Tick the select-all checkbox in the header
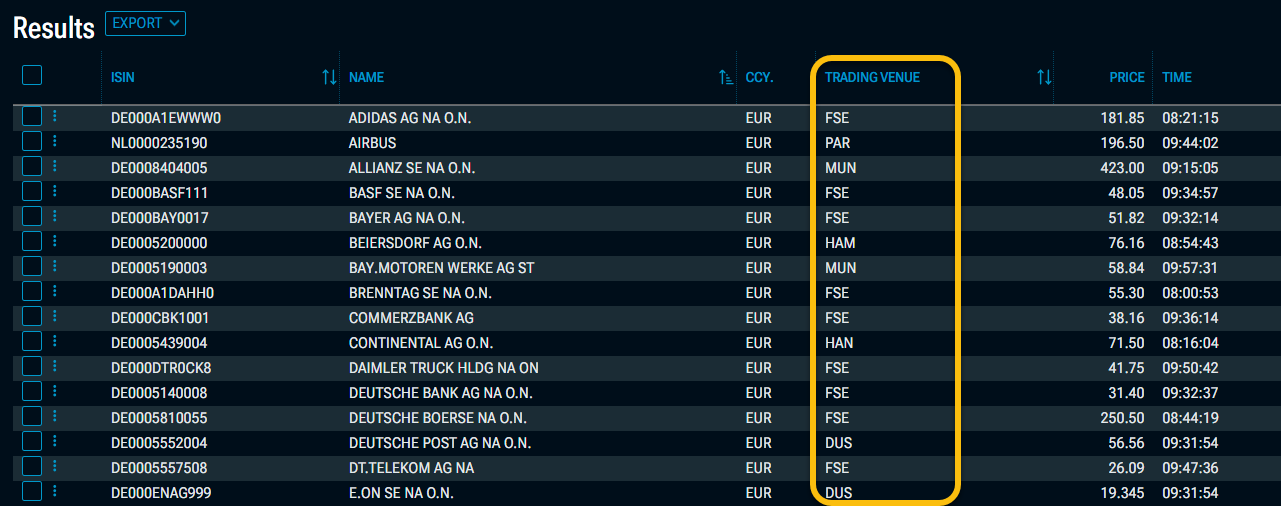Image resolution: width=1281 pixels, height=506 pixels. [32, 75]
